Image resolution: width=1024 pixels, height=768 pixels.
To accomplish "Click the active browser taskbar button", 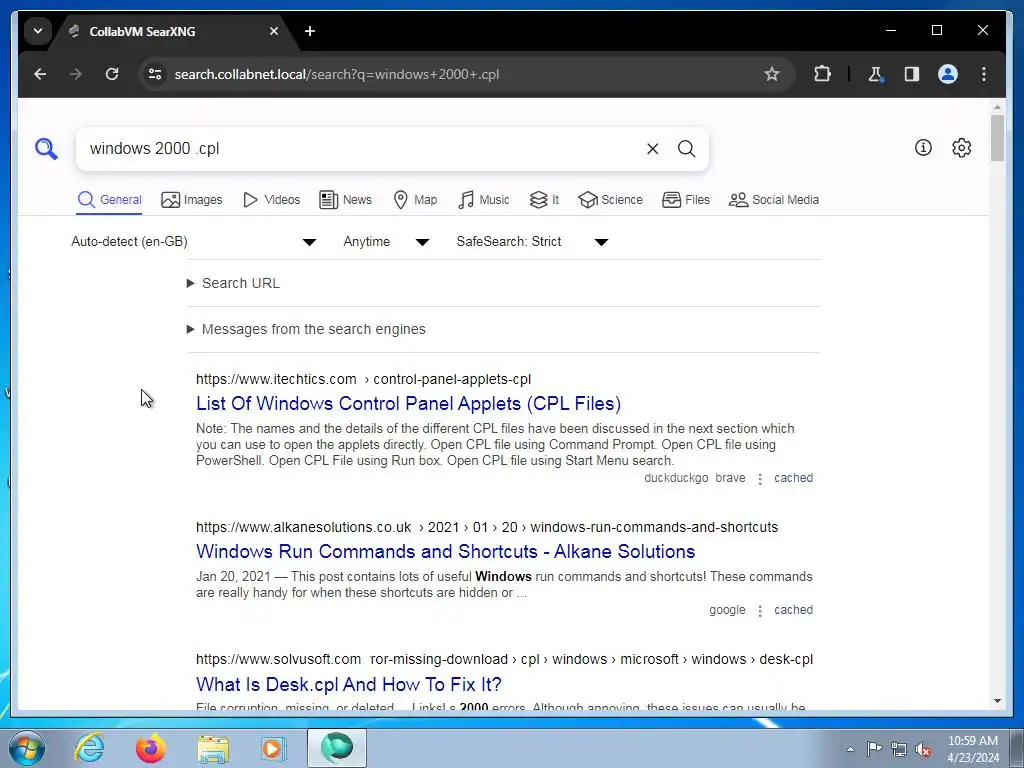I will pos(337,748).
